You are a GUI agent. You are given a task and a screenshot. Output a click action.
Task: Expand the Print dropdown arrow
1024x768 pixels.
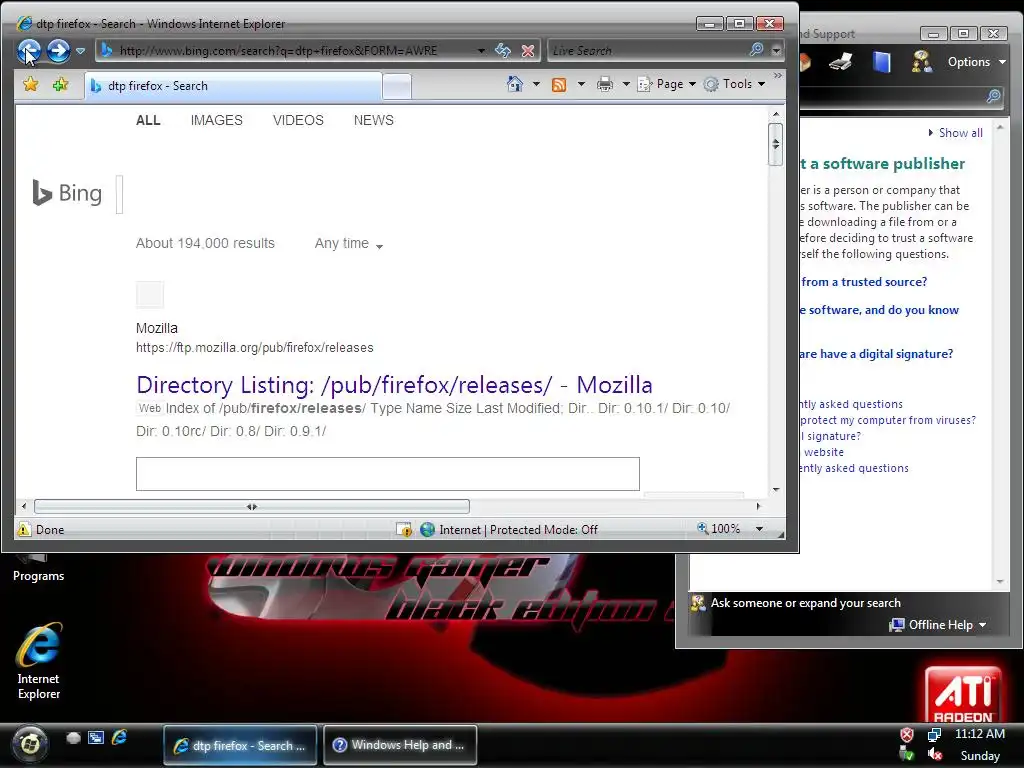pyautogui.click(x=626, y=84)
